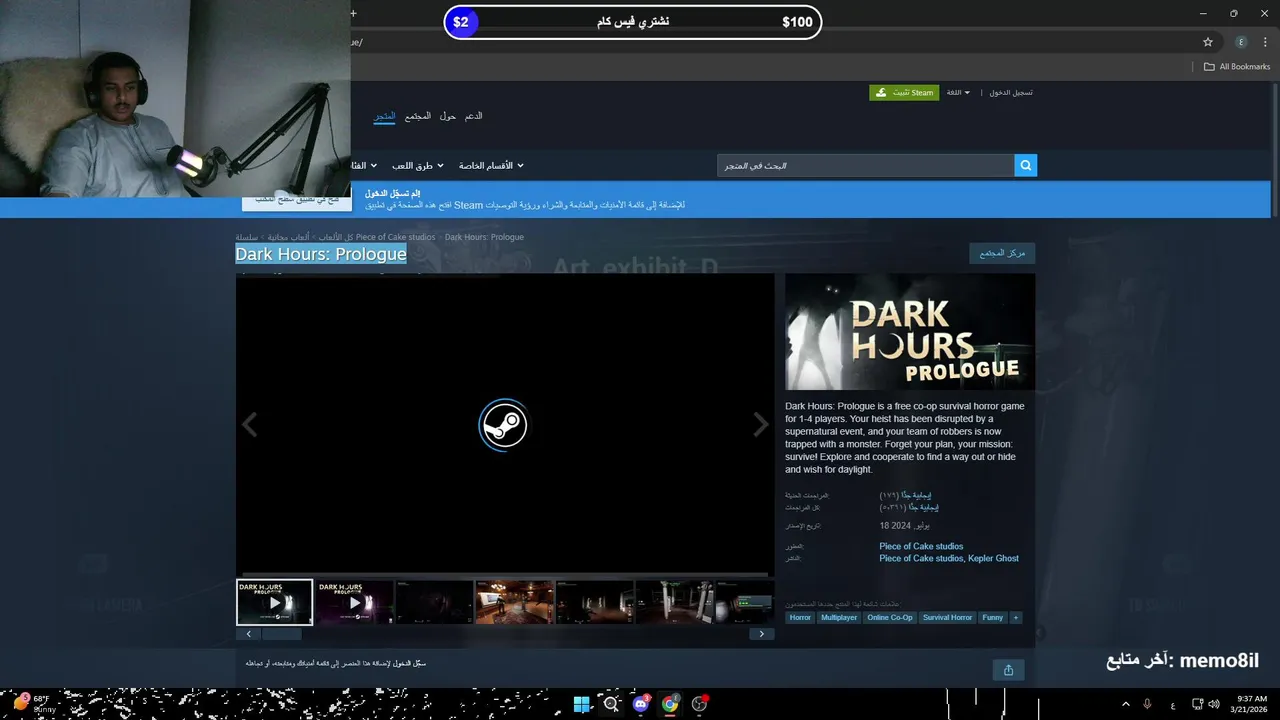Open Kepler Ghost publisher link
The height and width of the screenshot is (720, 1280).
click(x=993, y=559)
